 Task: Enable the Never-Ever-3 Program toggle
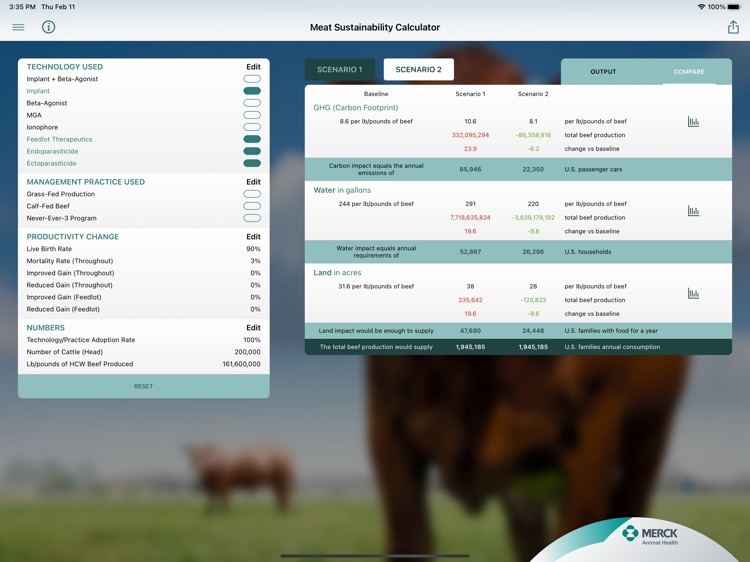click(x=252, y=218)
